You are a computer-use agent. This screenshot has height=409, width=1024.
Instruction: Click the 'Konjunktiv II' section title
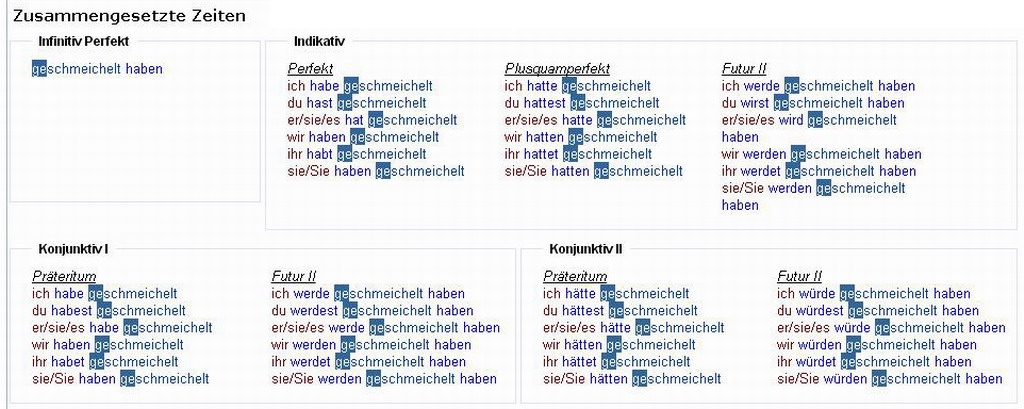[586, 248]
